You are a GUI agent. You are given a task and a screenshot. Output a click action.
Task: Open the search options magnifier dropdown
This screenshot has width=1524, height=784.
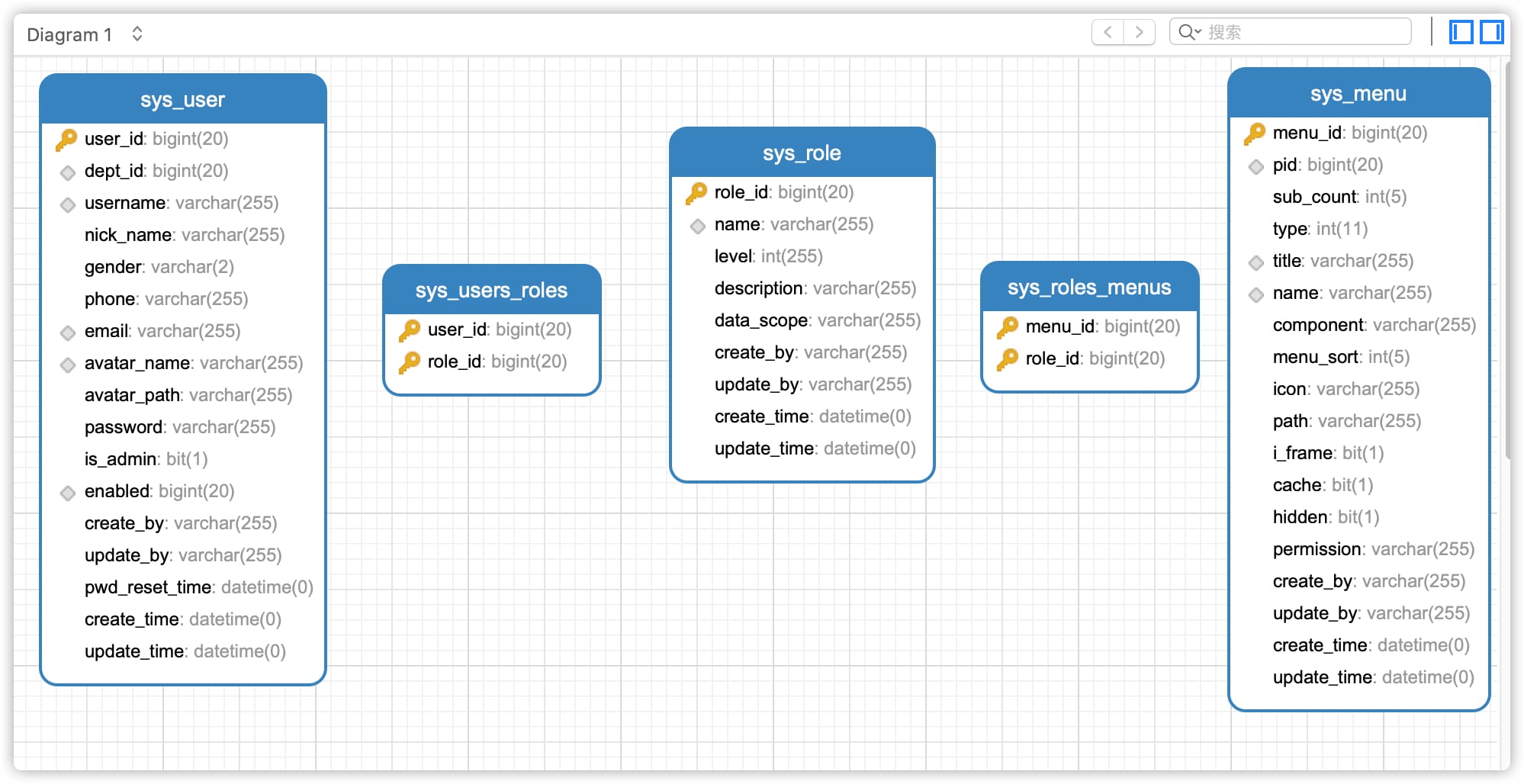(1189, 32)
